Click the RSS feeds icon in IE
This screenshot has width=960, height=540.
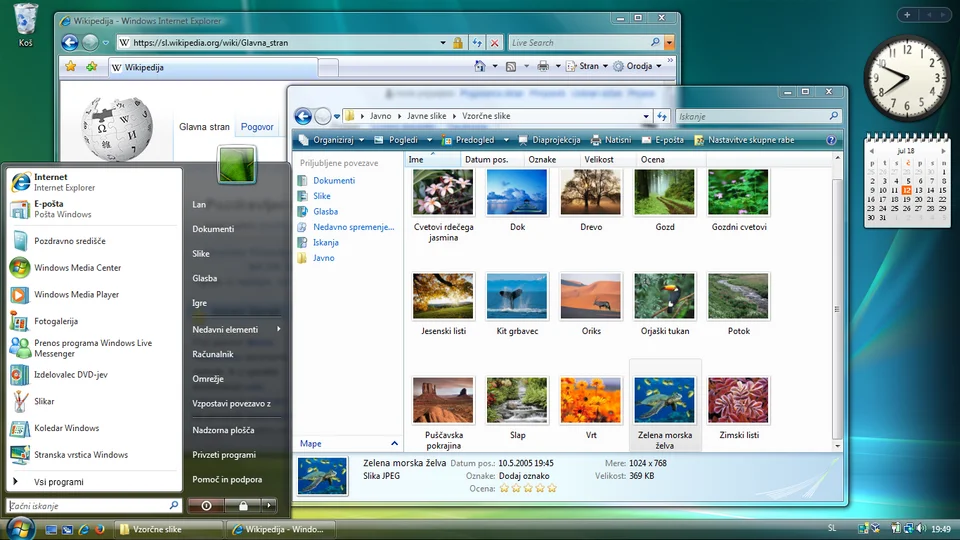click(x=511, y=66)
